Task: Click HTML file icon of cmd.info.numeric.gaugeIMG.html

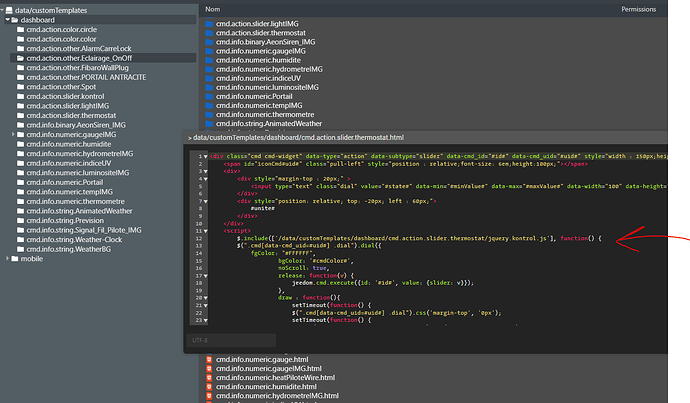Action: click(209, 369)
